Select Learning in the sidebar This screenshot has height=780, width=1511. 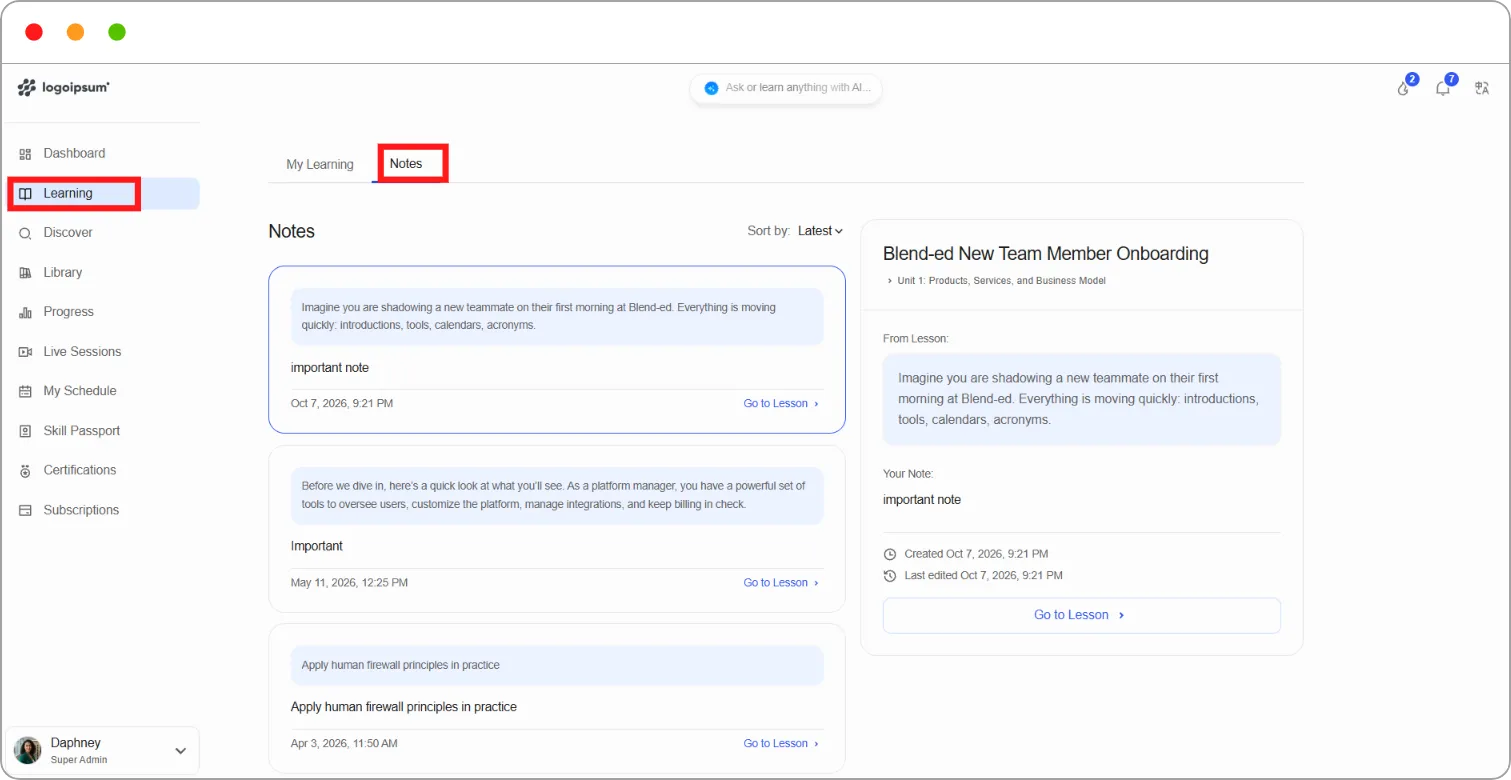(104, 194)
